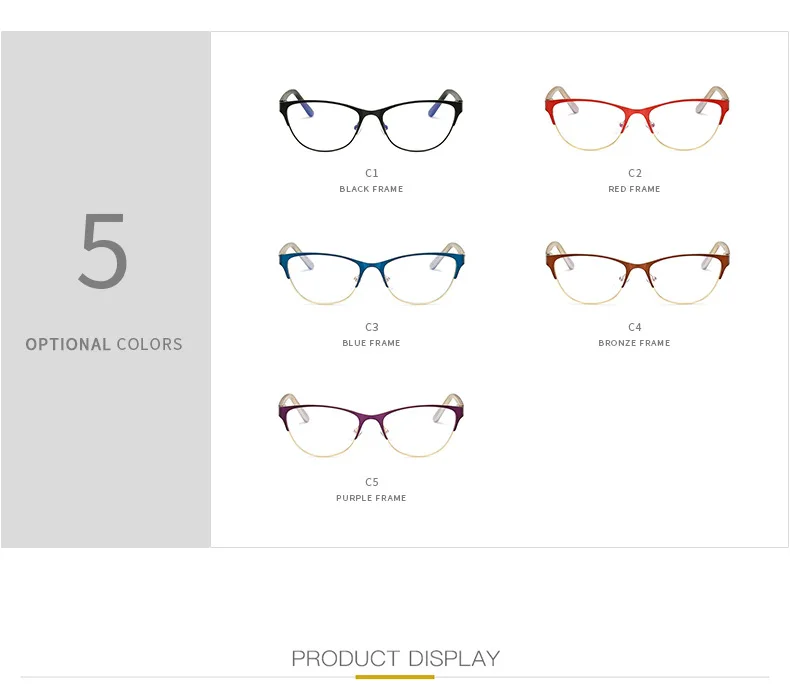This screenshot has width=790, height=689.
Task: Click the C1 label
Action: coord(372,173)
